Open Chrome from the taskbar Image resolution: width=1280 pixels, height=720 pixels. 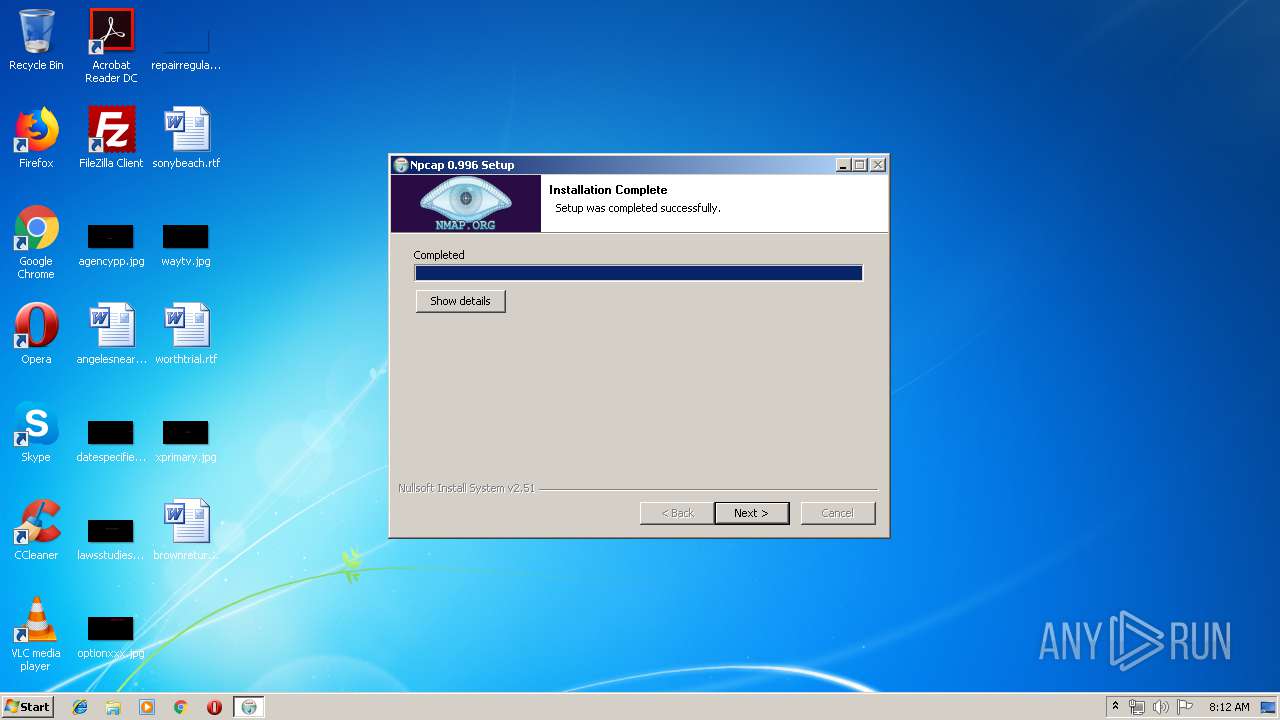[x=181, y=707]
